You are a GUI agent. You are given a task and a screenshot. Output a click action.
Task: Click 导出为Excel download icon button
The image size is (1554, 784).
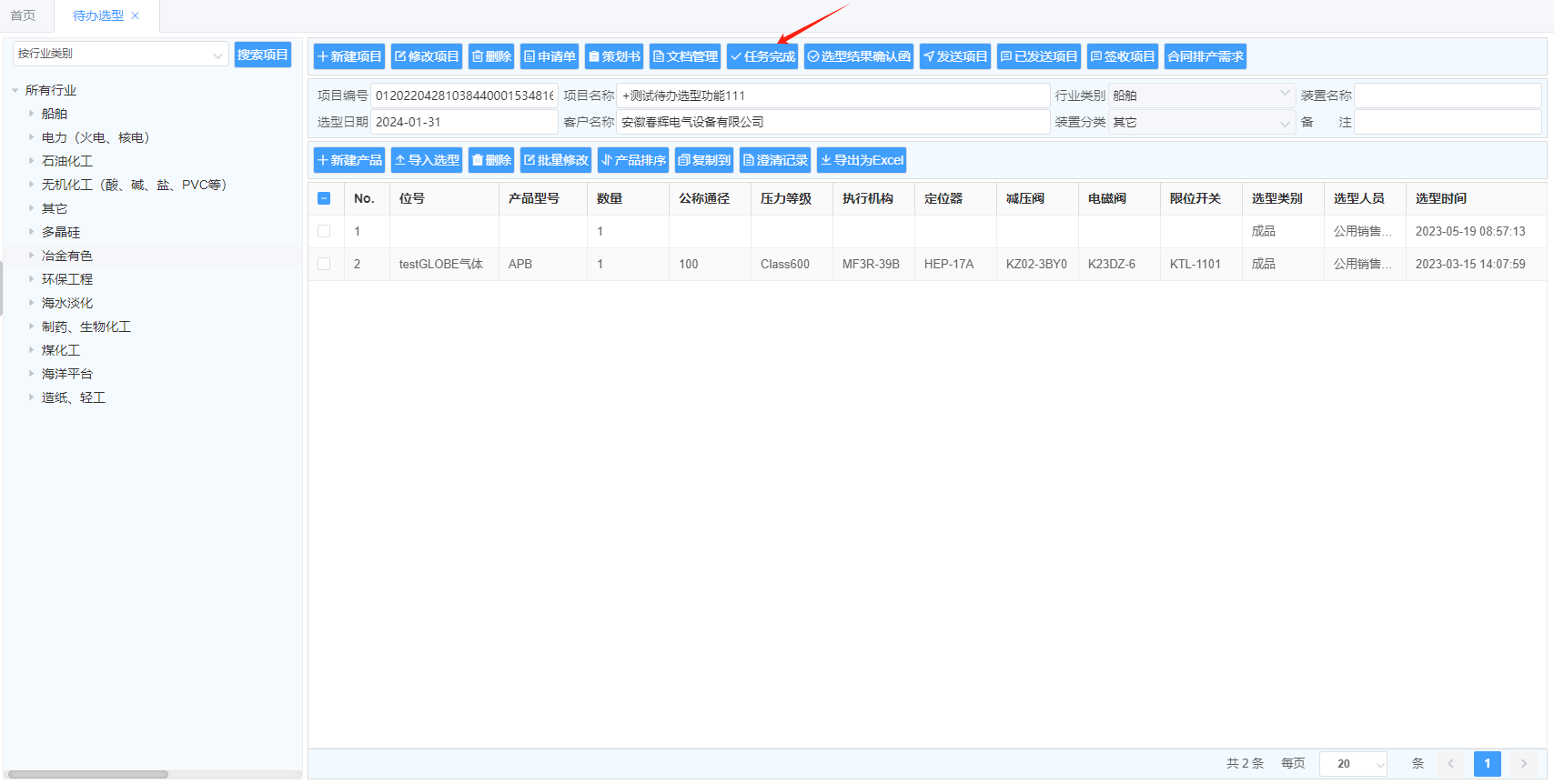(862, 160)
